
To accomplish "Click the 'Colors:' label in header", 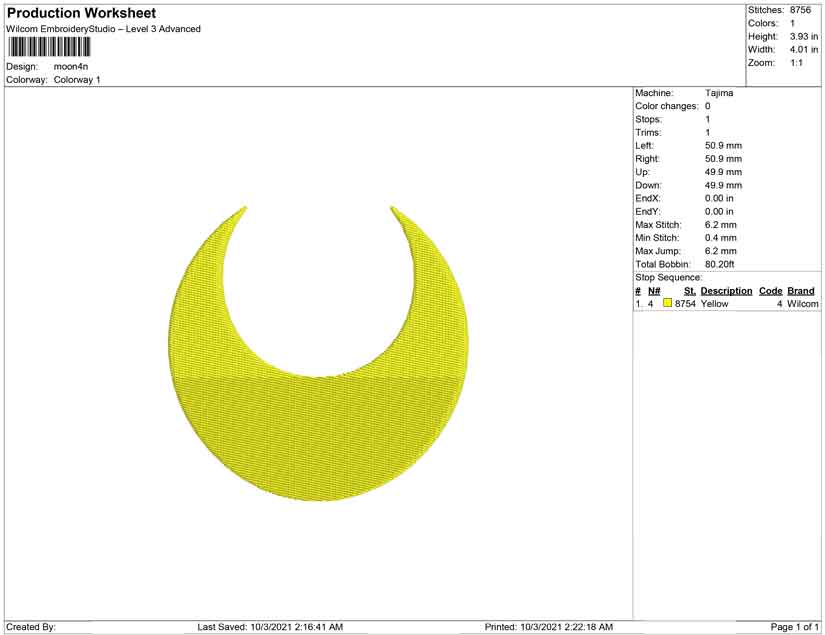I will (763, 23).
